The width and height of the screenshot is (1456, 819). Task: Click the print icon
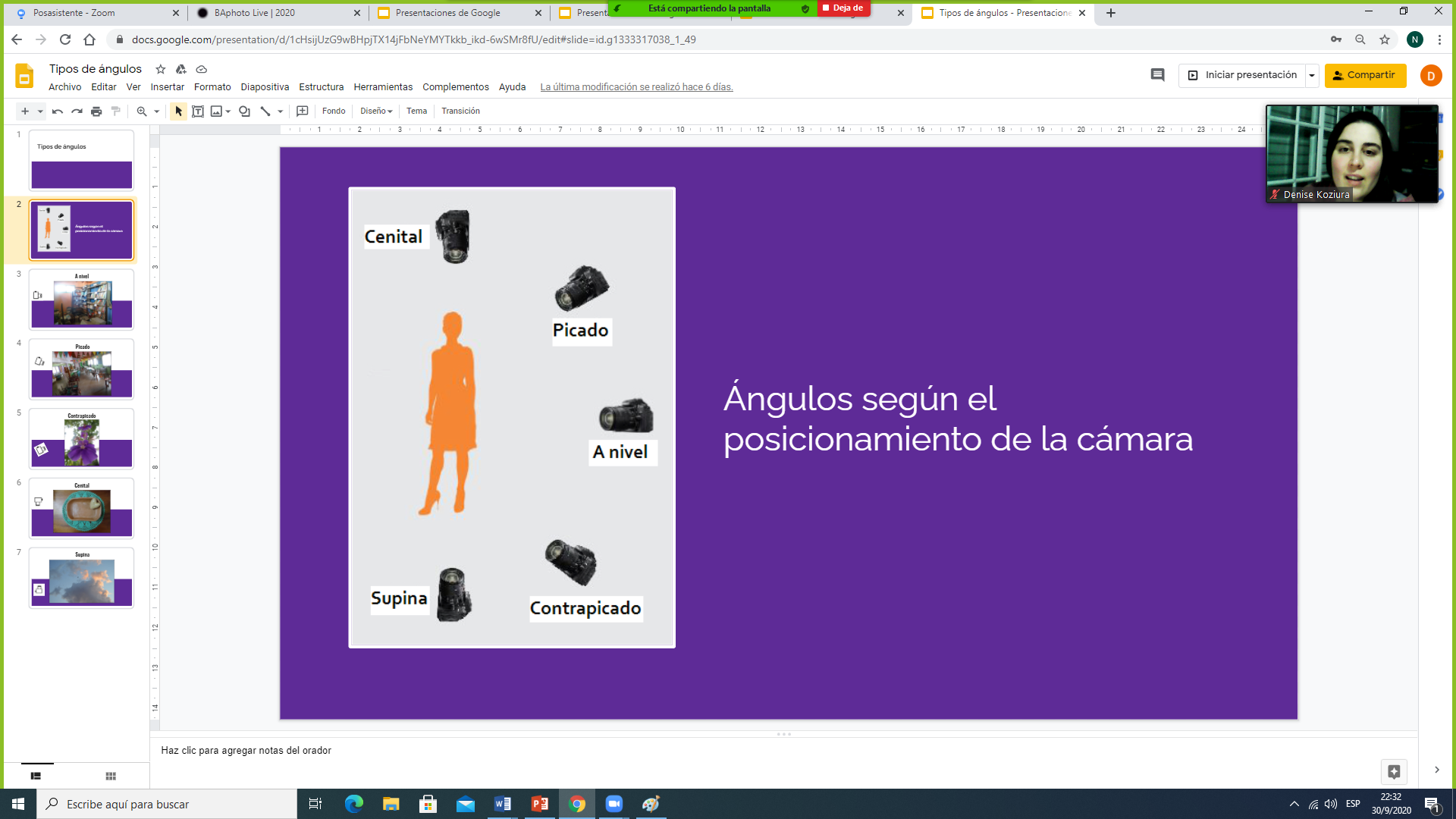[96, 111]
